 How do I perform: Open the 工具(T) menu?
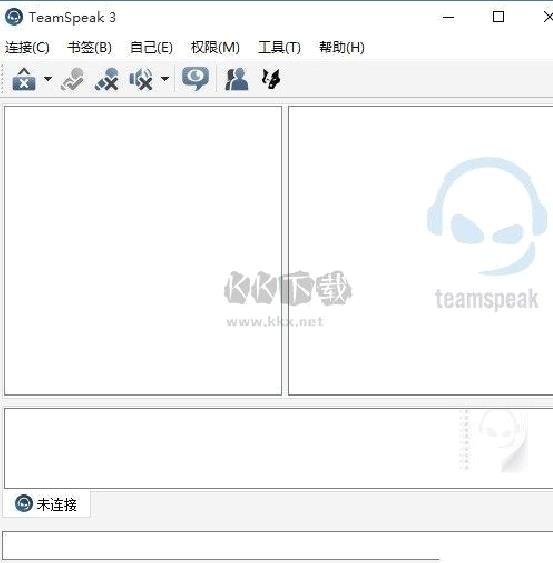[279, 47]
